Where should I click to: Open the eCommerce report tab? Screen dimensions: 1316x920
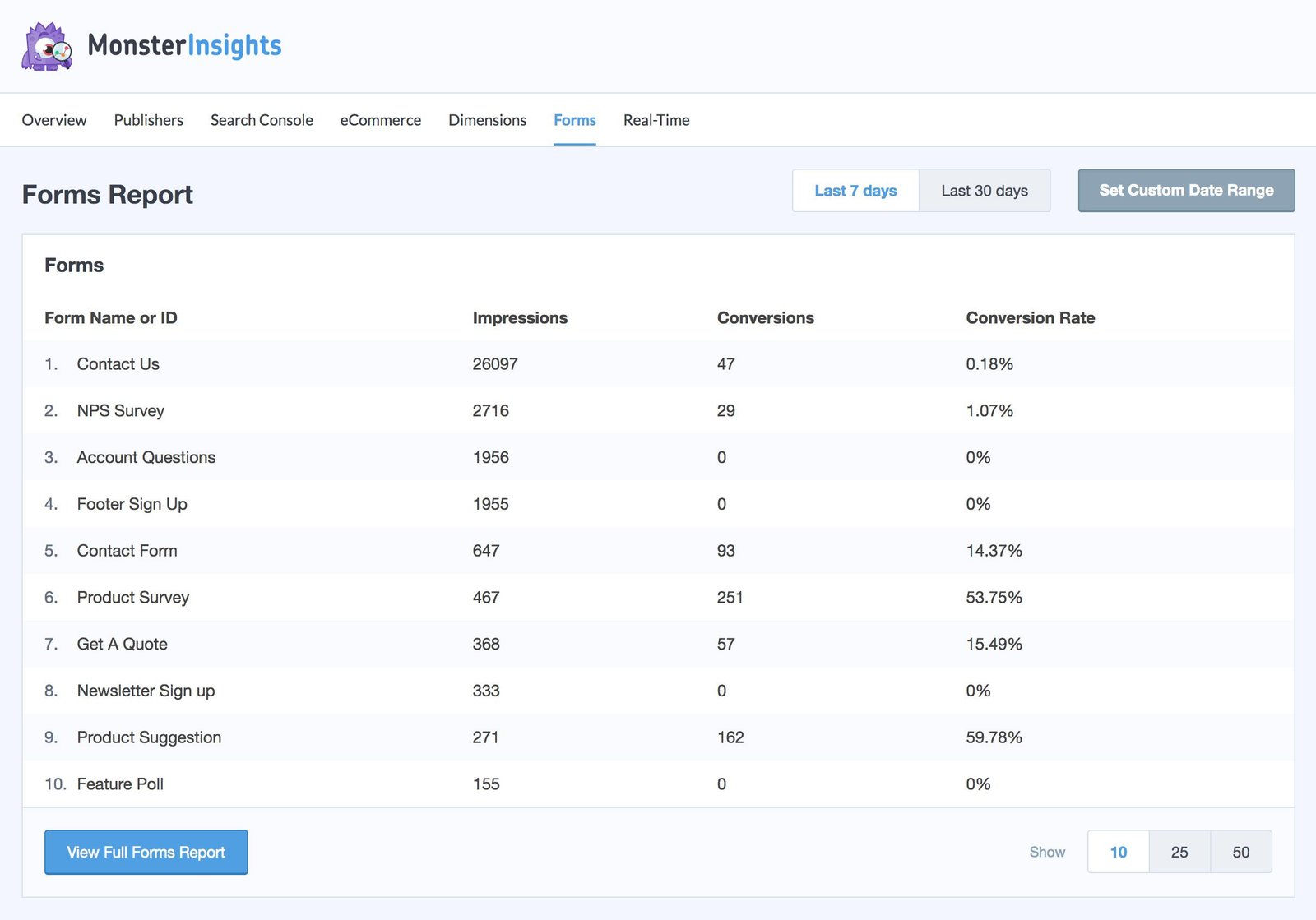(x=380, y=120)
